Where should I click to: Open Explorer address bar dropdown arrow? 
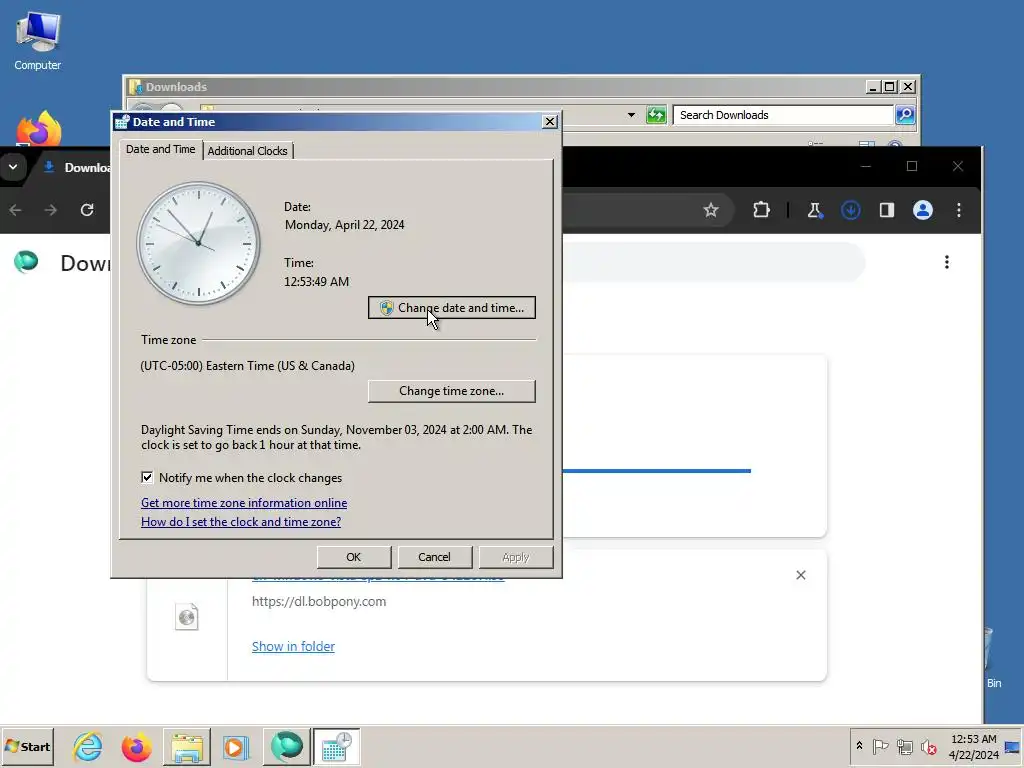click(631, 115)
